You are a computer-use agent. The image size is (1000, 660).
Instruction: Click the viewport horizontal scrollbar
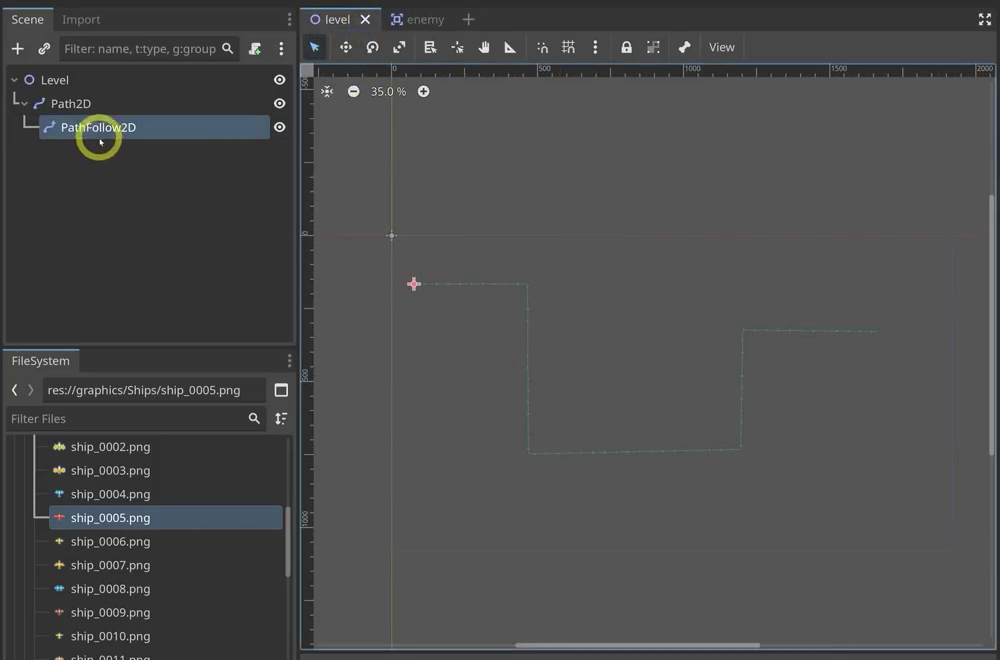[x=637, y=645]
